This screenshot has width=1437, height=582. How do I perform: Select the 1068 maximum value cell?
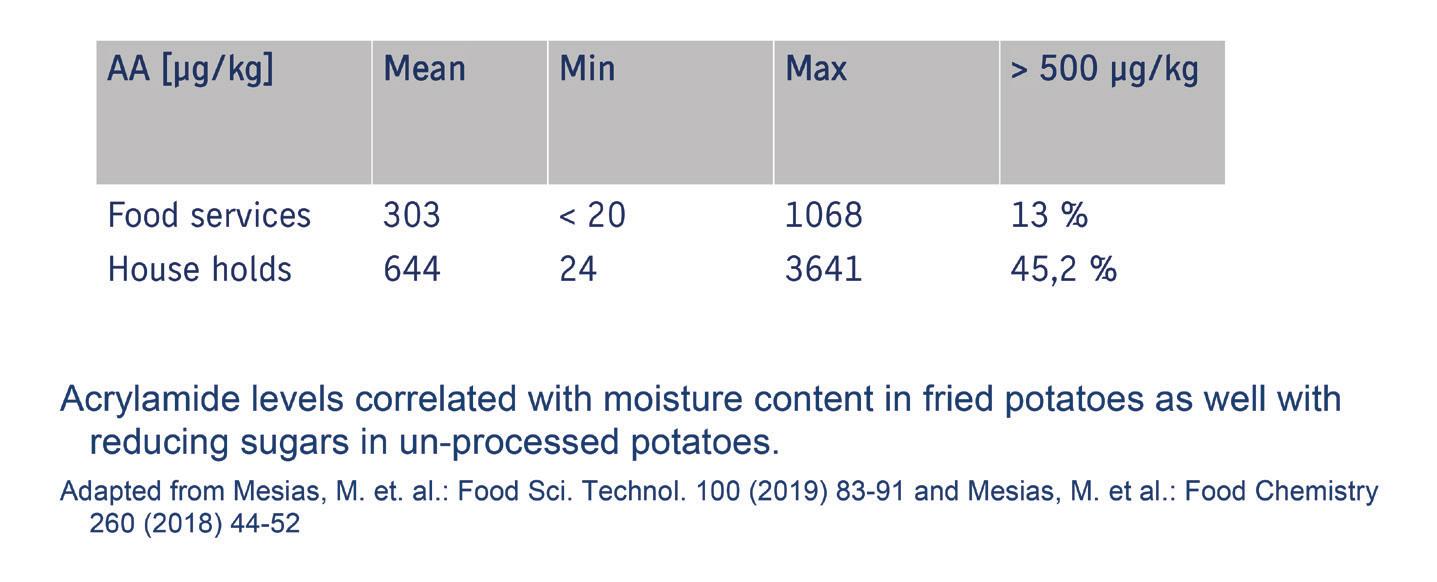click(823, 216)
